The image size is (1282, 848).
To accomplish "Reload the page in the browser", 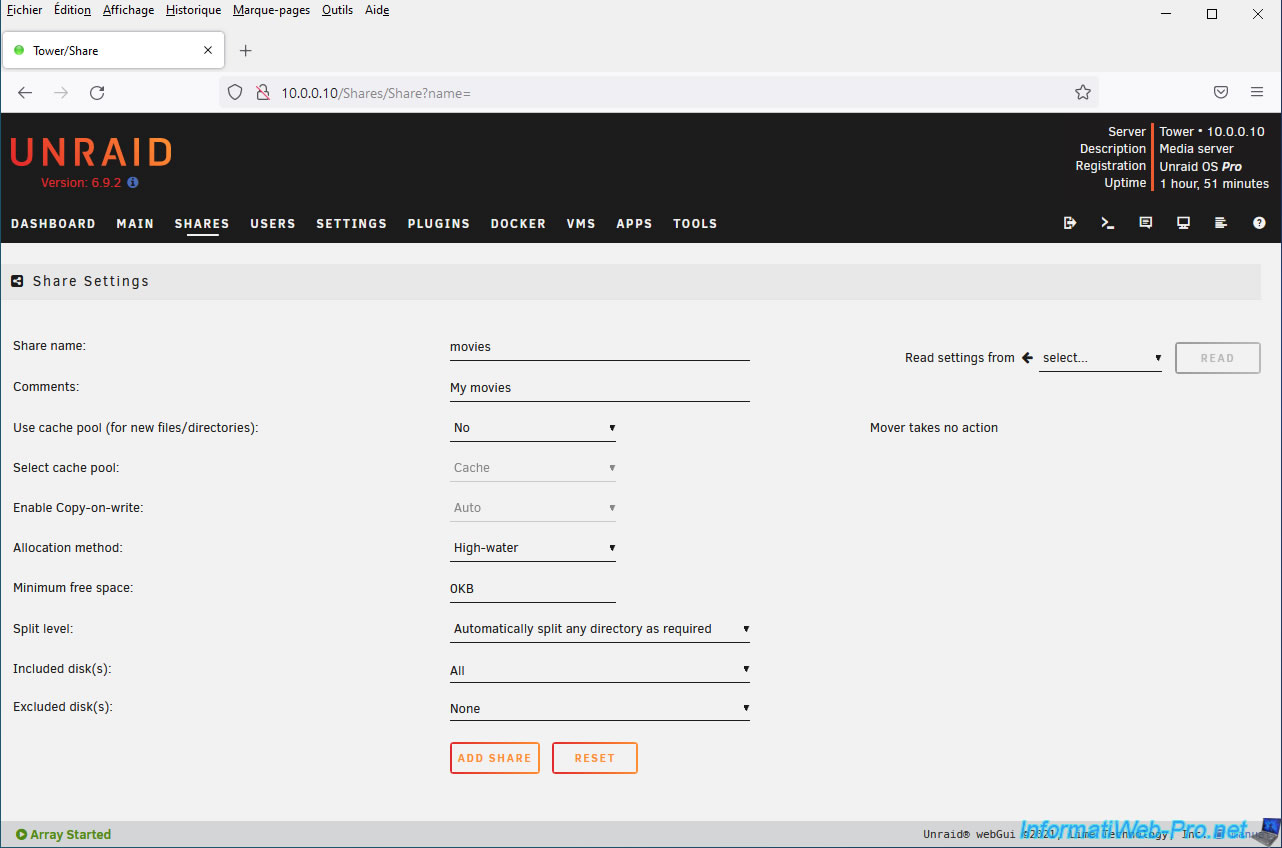I will tap(97, 92).
